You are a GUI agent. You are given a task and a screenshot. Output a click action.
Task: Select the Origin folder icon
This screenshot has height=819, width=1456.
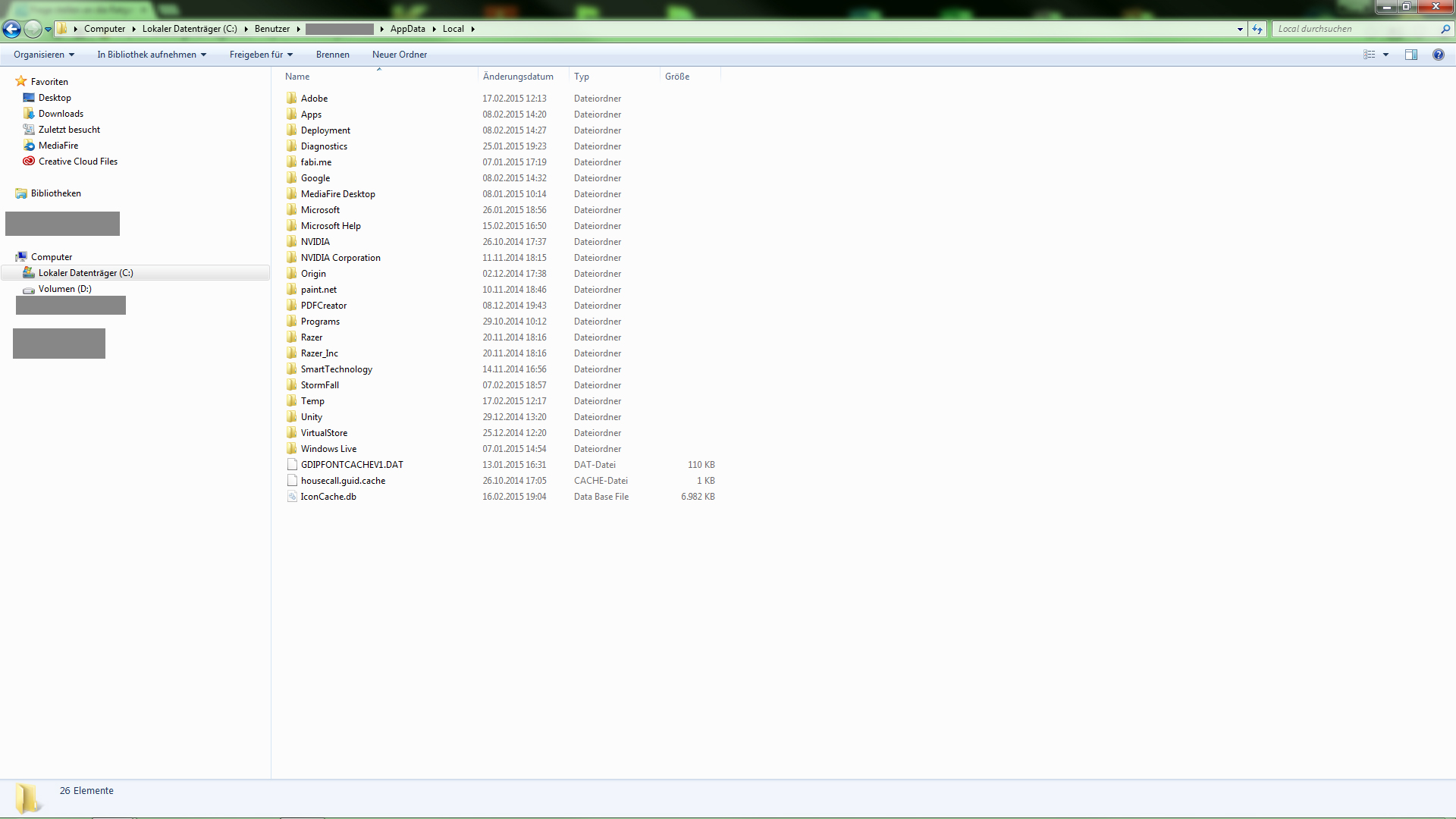tap(292, 274)
